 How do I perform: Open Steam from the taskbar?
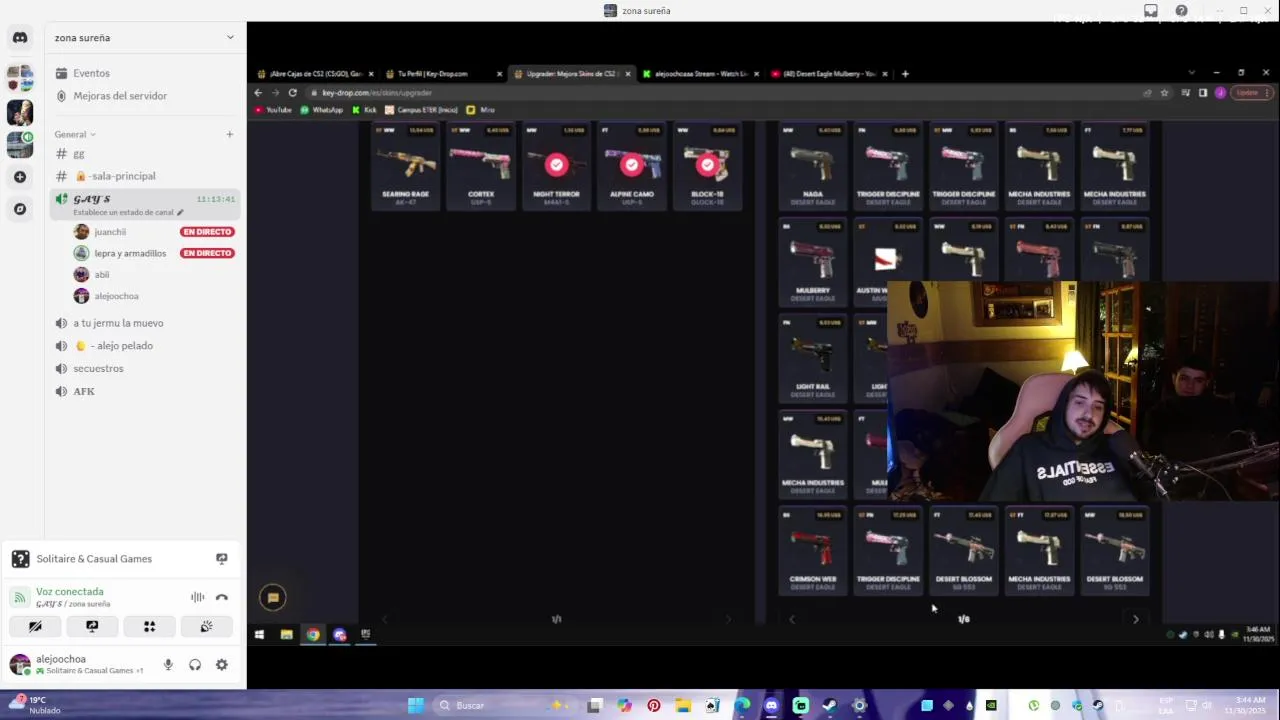pos(829,706)
